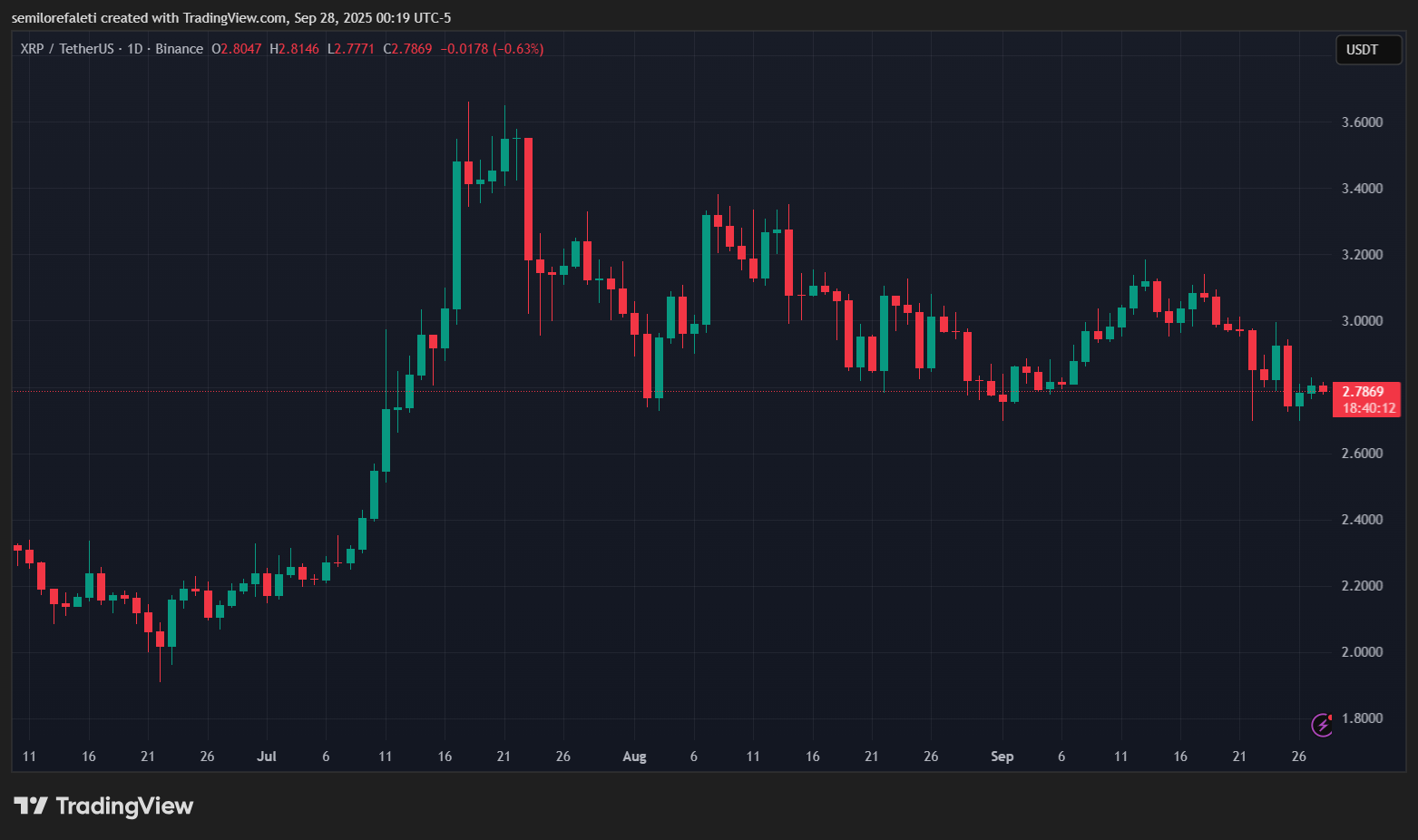Image resolution: width=1418 pixels, height=840 pixels.
Task: Click the high value H2.8146
Action: [294, 49]
